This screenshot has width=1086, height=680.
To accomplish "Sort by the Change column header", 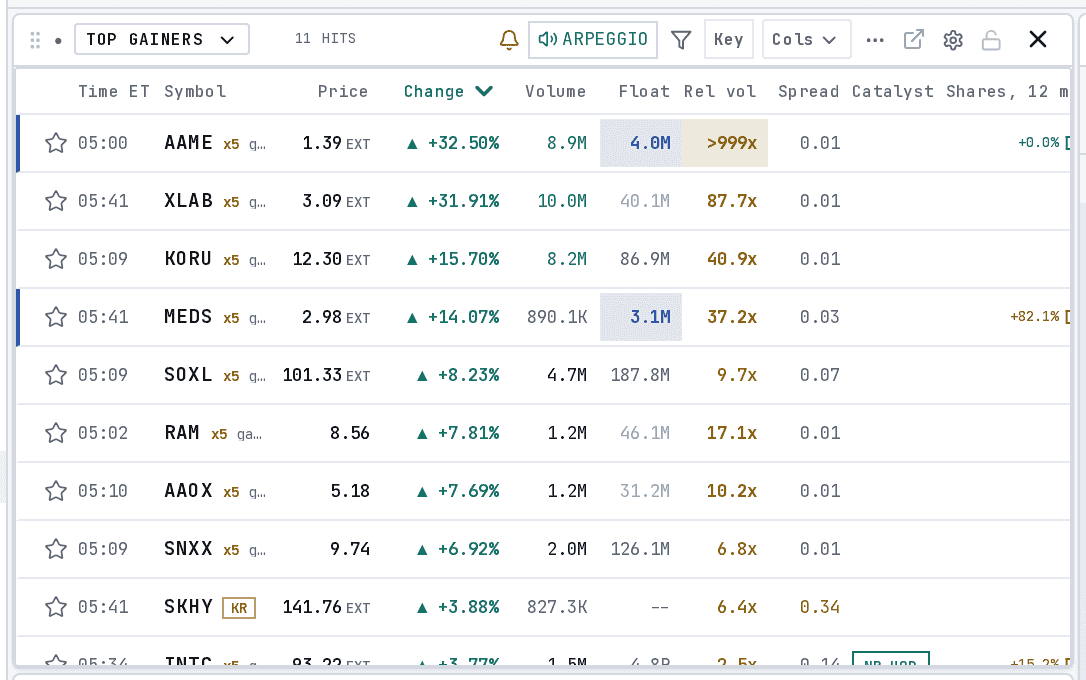I will pyautogui.click(x=448, y=91).
